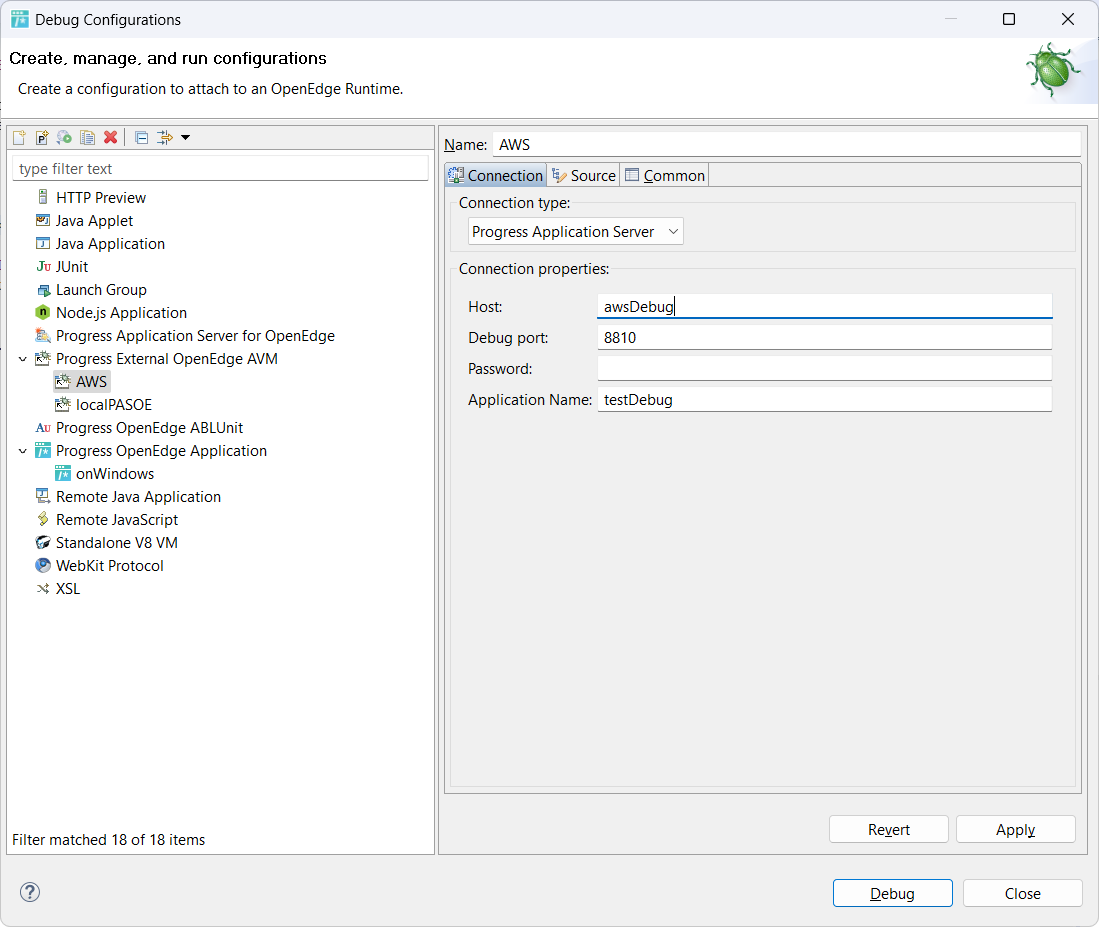
Task: Switch to the Source tab
Action: [x=584, y=175]
